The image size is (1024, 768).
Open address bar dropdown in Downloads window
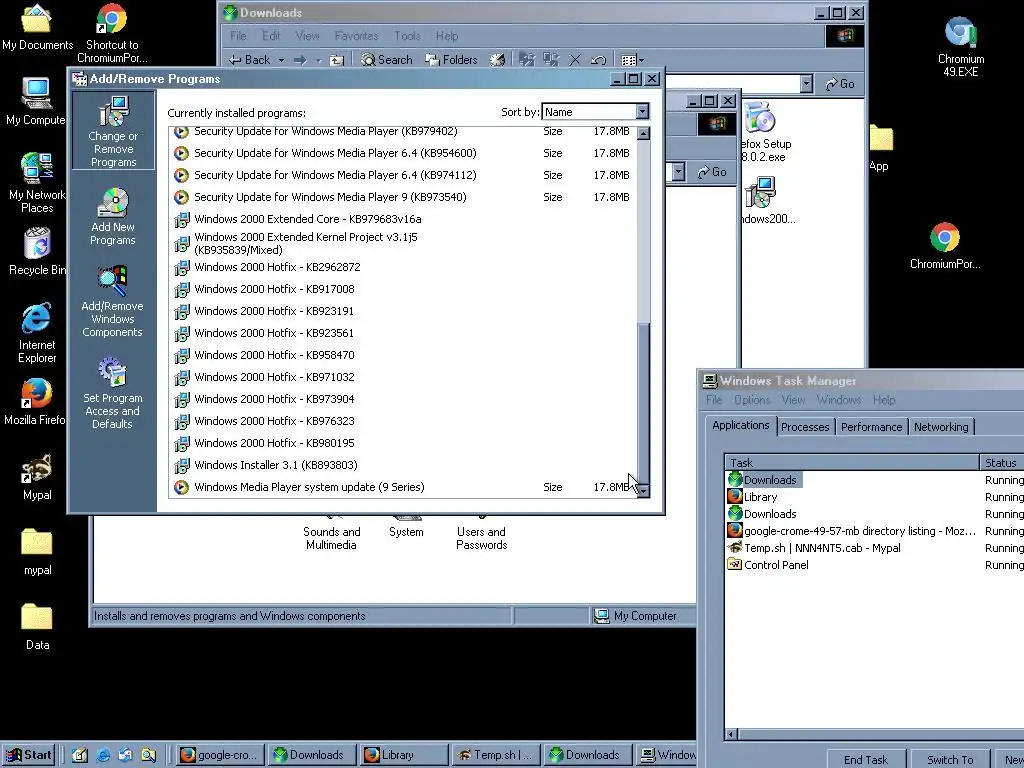click(x=807, y=84)
